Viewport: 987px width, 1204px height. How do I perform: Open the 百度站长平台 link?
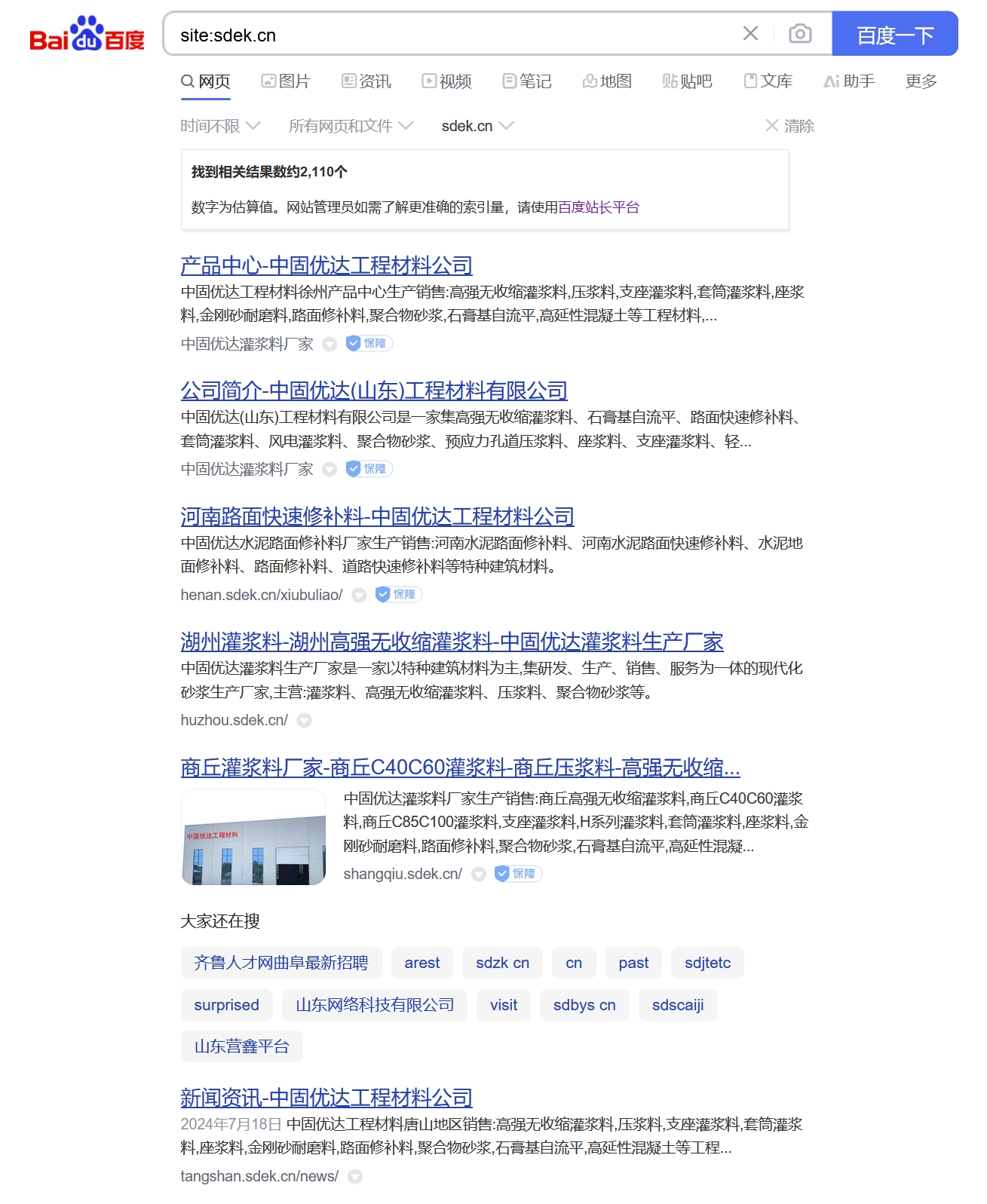[x=599, y=207]
